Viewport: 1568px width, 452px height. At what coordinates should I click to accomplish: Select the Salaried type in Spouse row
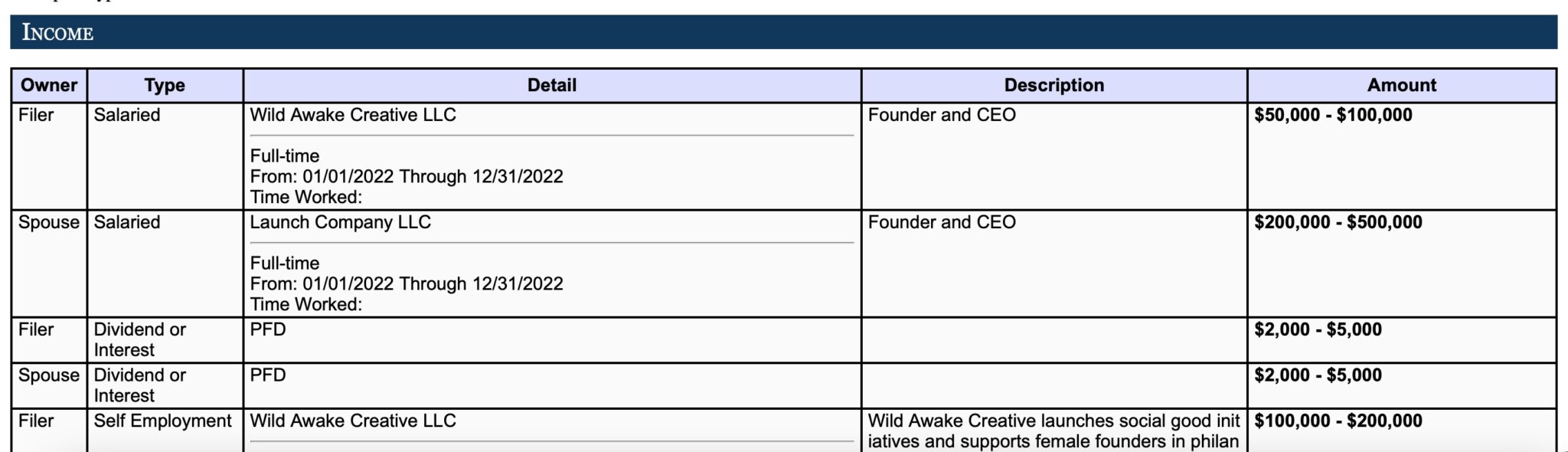click(x=127, y=222)
